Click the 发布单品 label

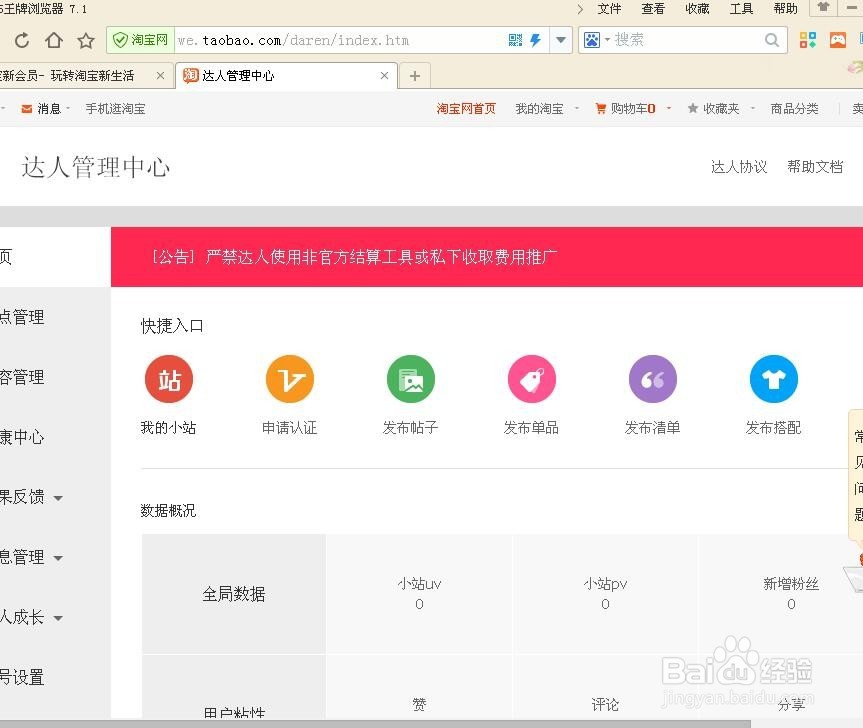(x=531, y=428)
